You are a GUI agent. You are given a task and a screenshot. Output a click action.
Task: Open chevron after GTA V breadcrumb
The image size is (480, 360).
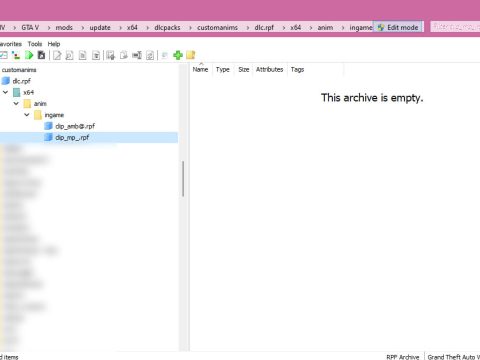click(49, 28)
